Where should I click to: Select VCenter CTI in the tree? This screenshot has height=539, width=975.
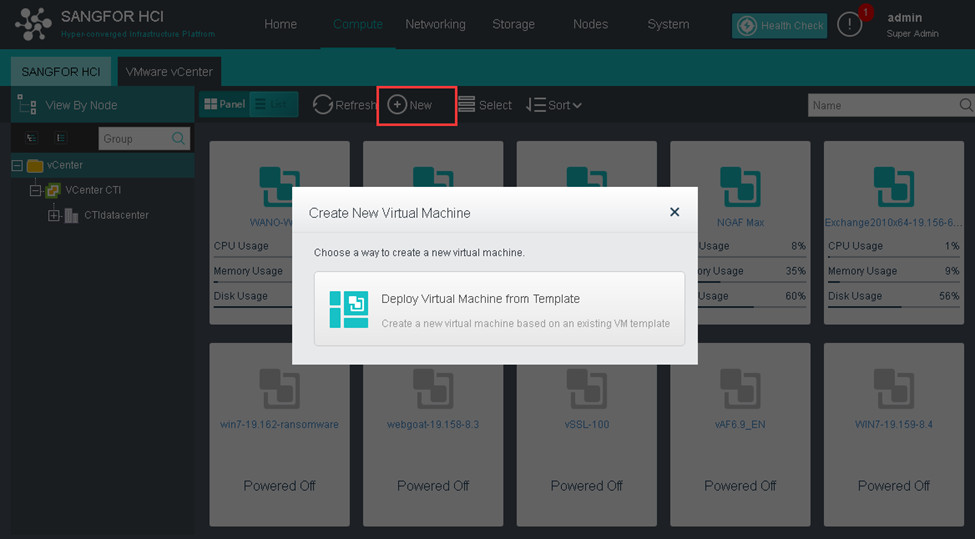click(x=84, y=190)
